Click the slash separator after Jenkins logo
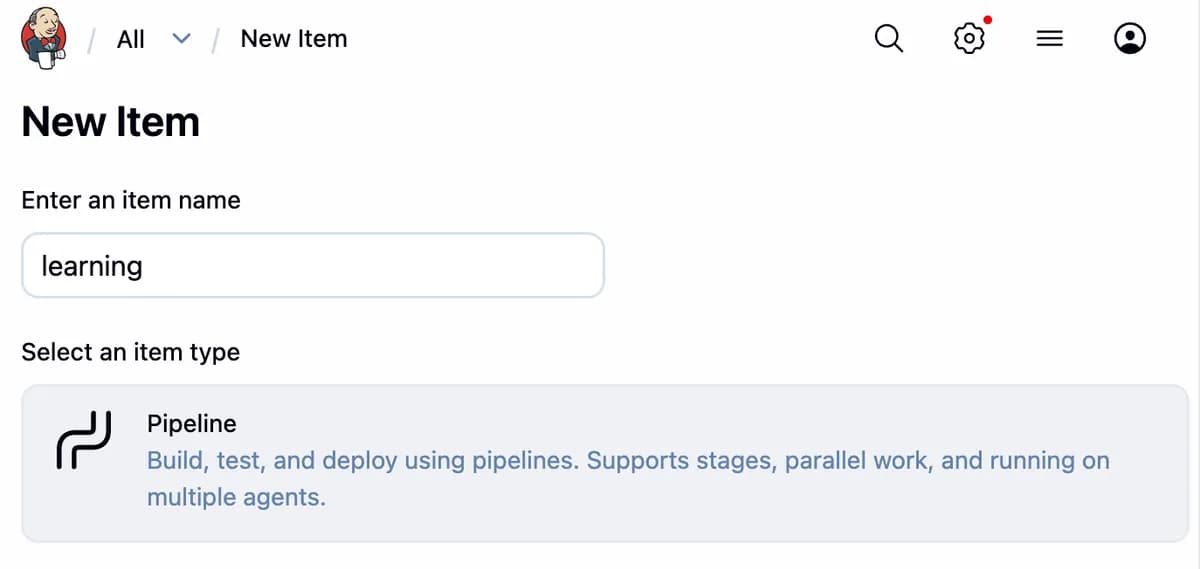Viewport: 1200px width, 569px height. (x=92, y=40)
